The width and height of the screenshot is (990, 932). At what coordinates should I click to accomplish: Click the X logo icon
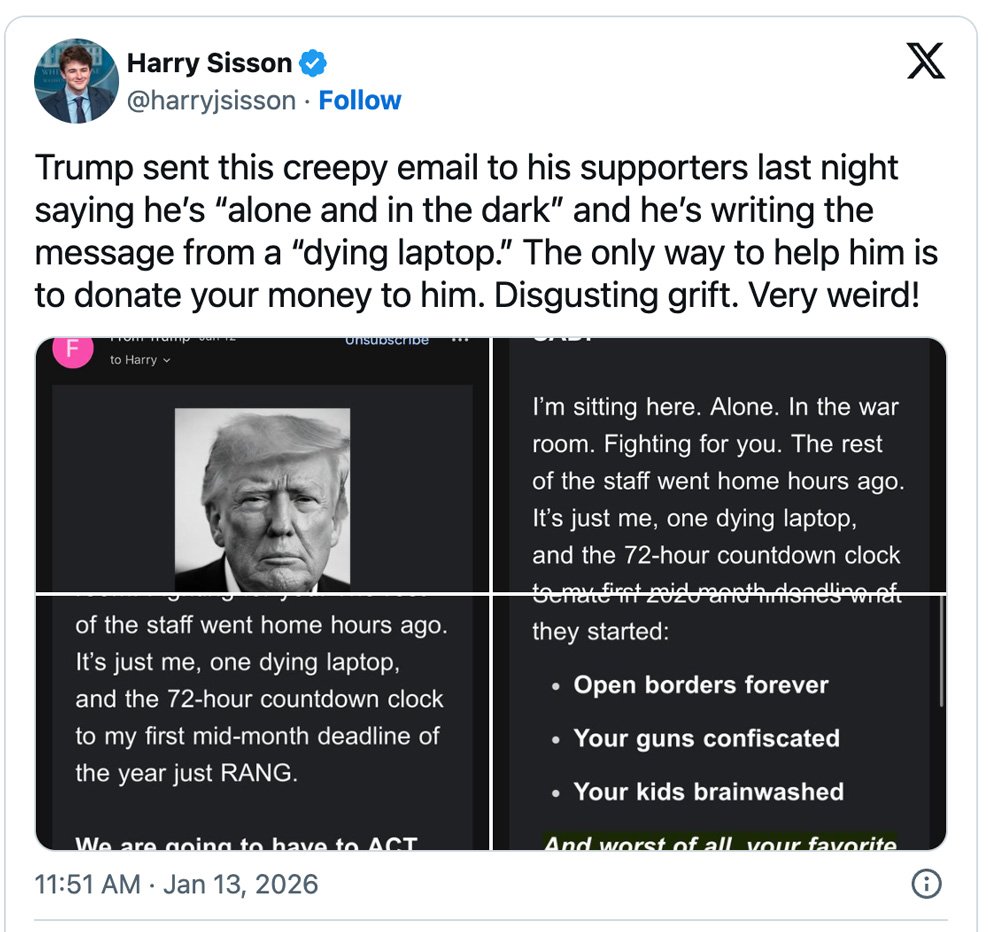click(924, 64)
